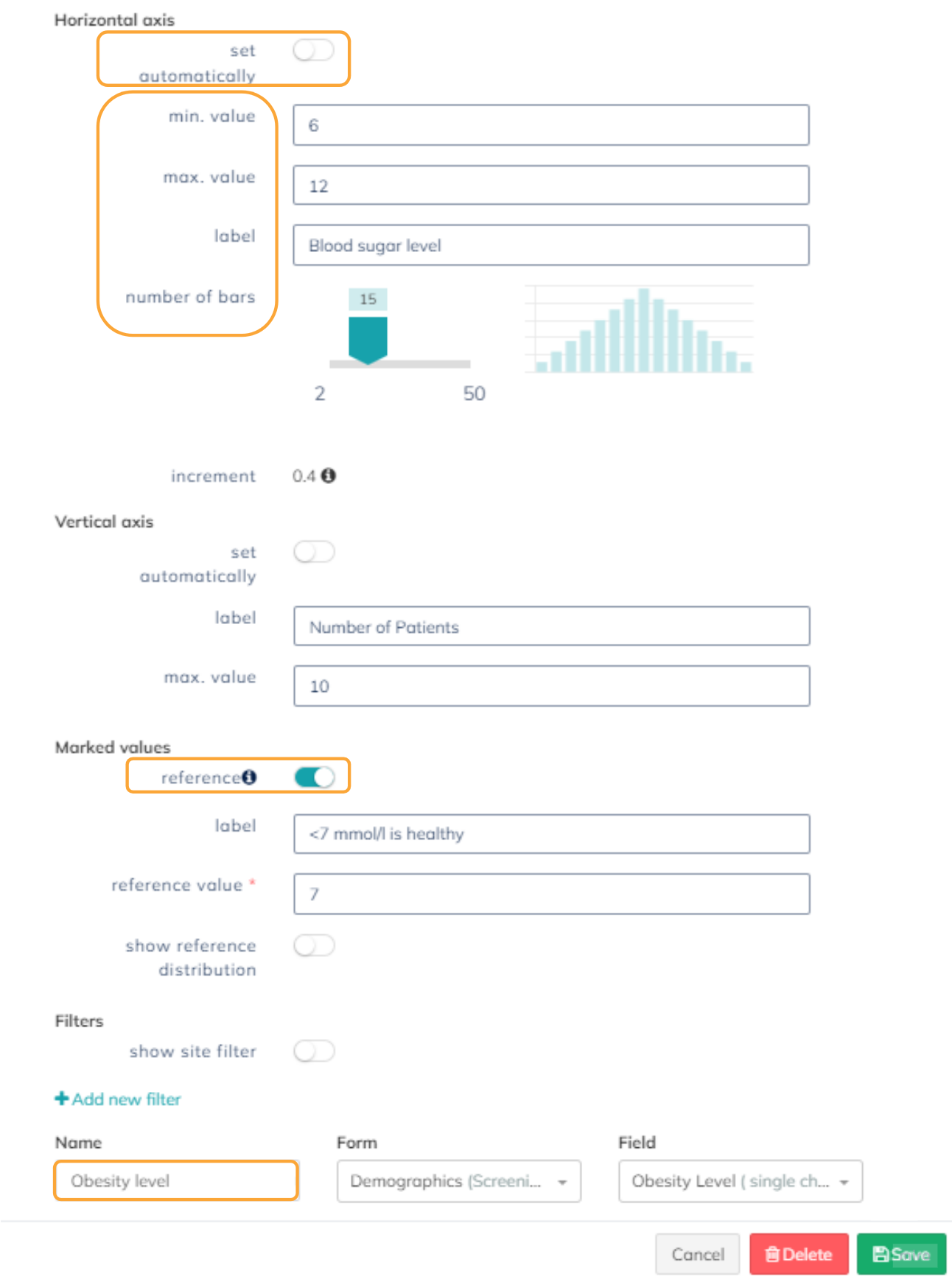Open the Field dropdown showing Obesity Level
This screenshot has width=952, height=1282.
coord(740,1181)
